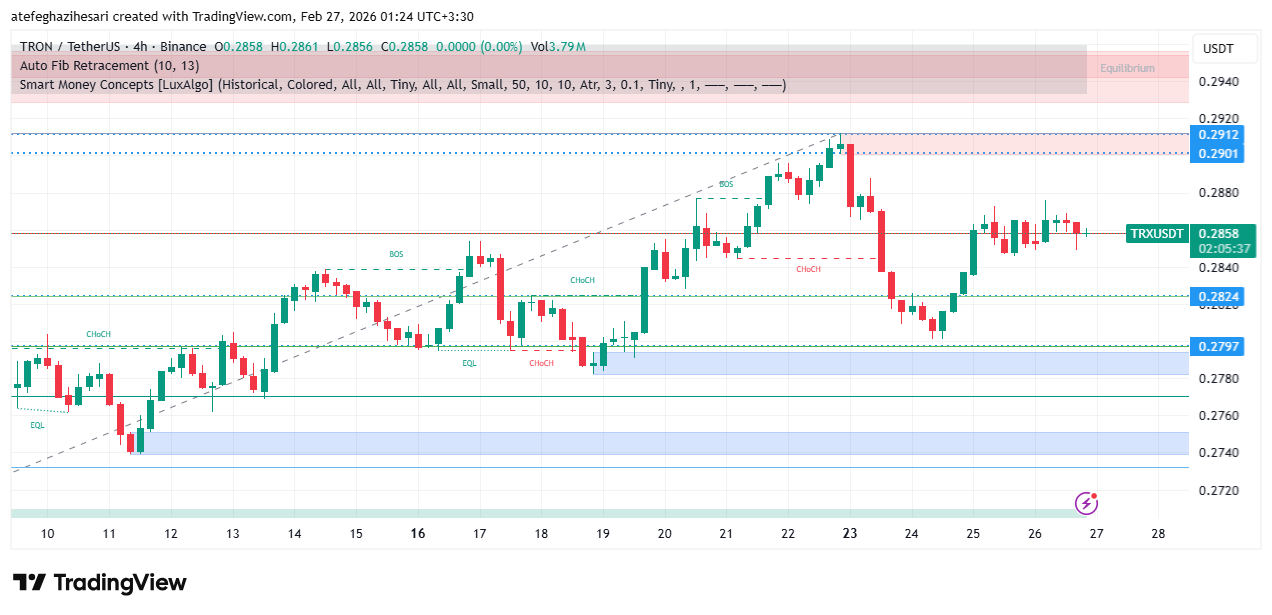1272x615 pixels.
Task: Click the green BOS label near Feb 21
Action: [726, 185]
